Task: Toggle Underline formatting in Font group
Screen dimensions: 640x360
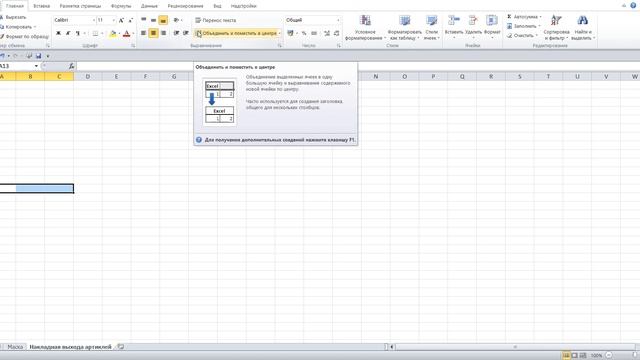Action: click(77, 33)
